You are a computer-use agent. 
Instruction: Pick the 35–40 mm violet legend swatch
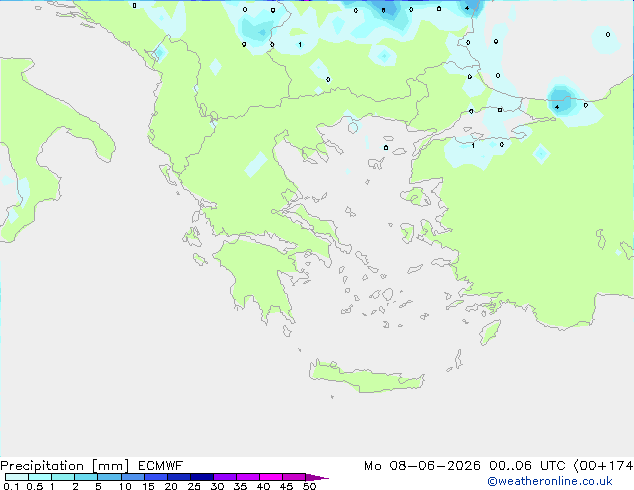point(248,477)
